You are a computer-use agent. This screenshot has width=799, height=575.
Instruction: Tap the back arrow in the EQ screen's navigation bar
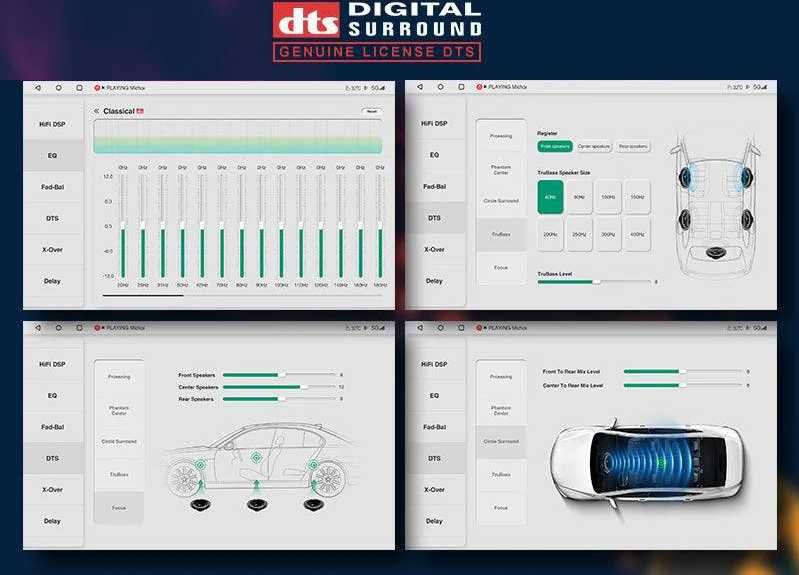(x=38, y=88)
